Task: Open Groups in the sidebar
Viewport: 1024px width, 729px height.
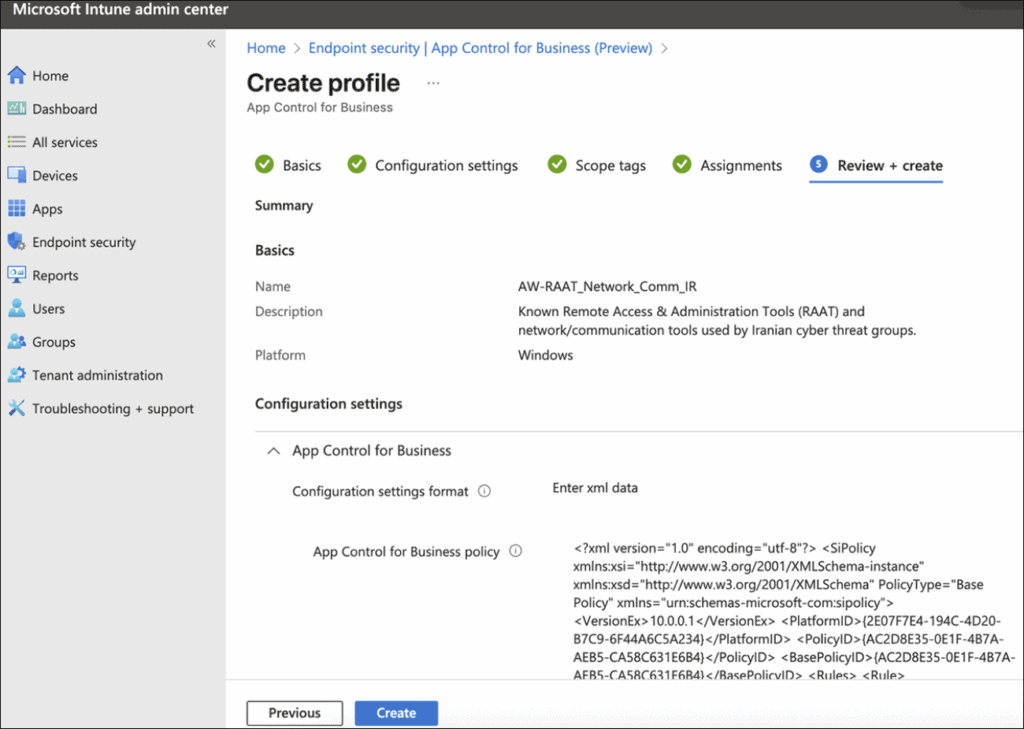Action: (x=54, y=342)
